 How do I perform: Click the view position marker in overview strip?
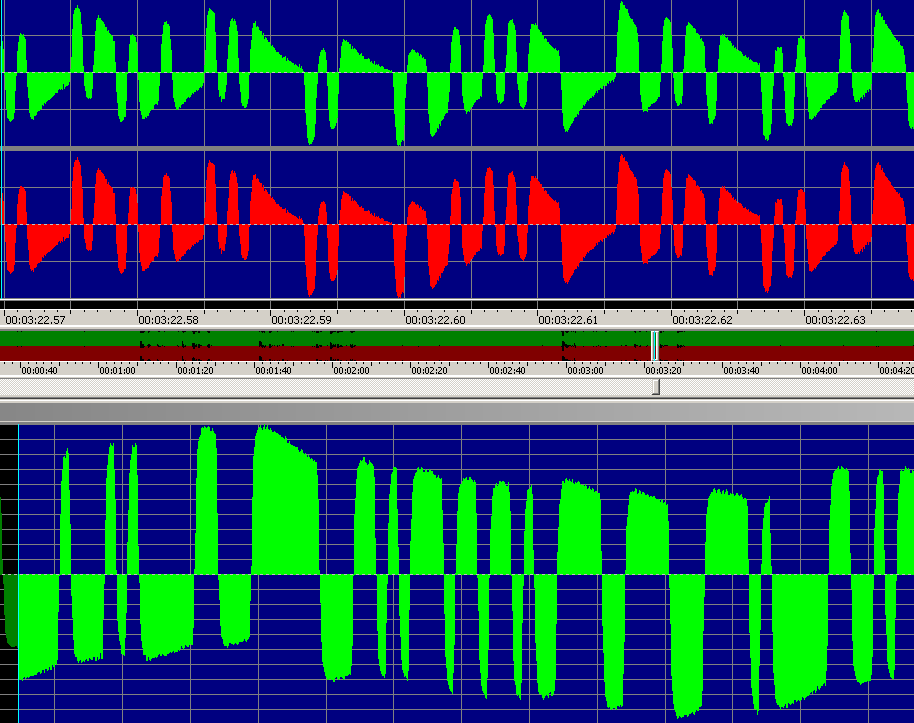click(x=655, y=346)
